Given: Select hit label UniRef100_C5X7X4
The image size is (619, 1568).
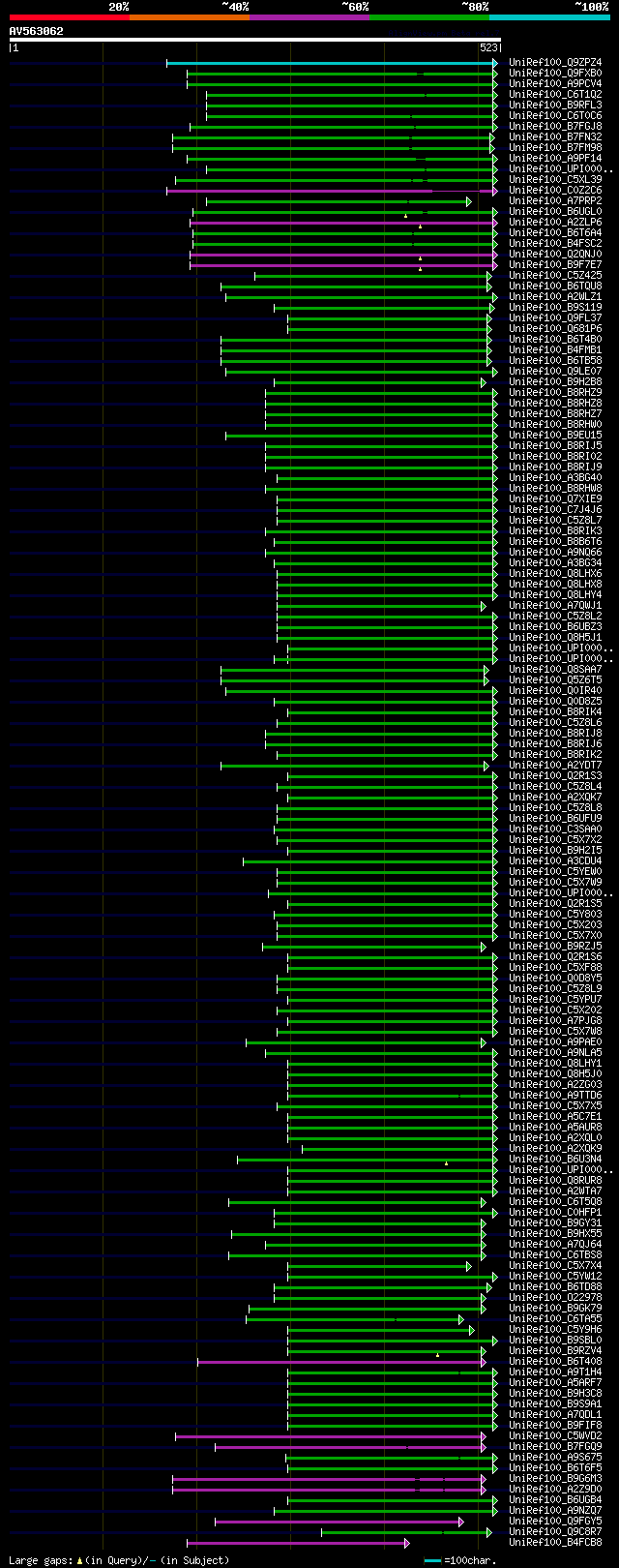Looking at the screenshot, I should (x=555, y=1266).
